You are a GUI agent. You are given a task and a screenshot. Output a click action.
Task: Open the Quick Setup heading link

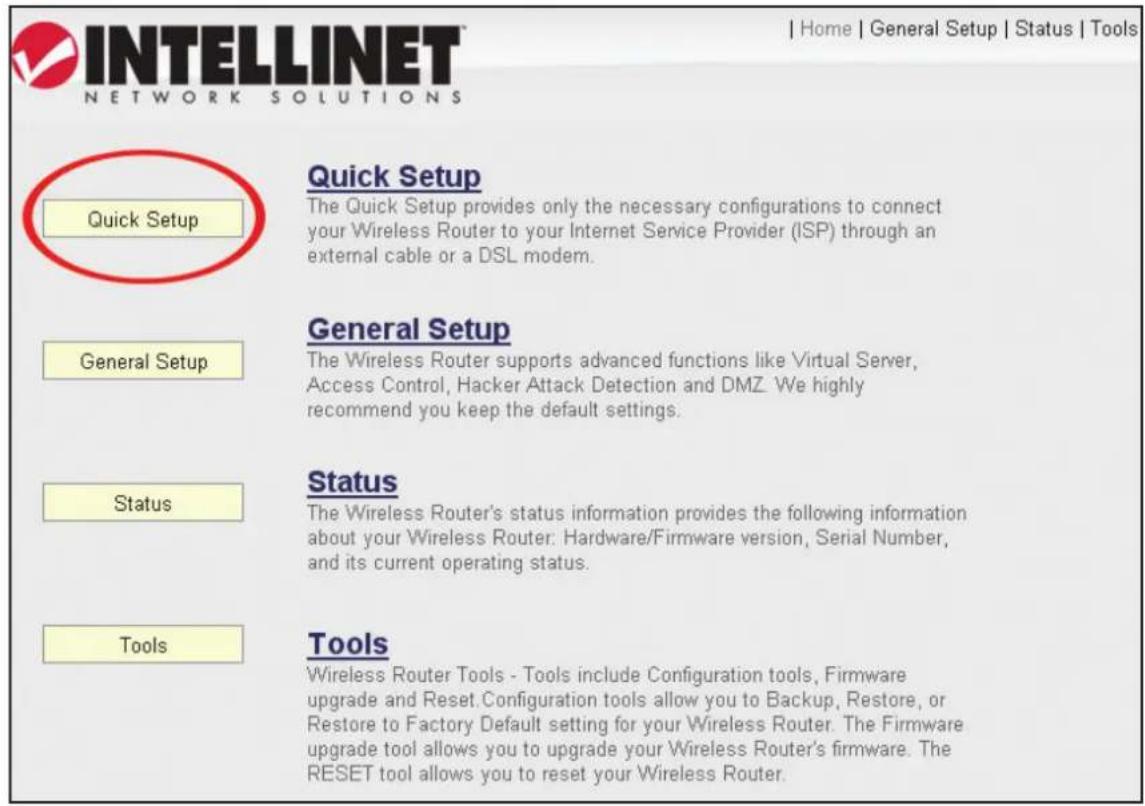pyautogui.click(x=394, y=176)
